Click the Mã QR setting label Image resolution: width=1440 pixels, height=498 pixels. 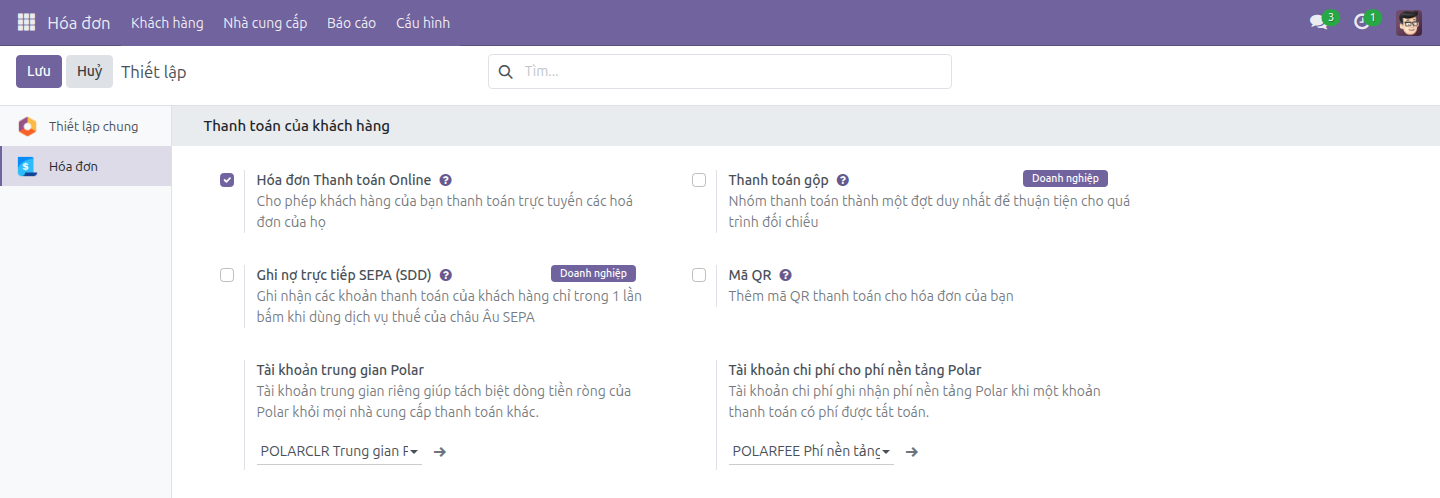[x=750, y=275]
